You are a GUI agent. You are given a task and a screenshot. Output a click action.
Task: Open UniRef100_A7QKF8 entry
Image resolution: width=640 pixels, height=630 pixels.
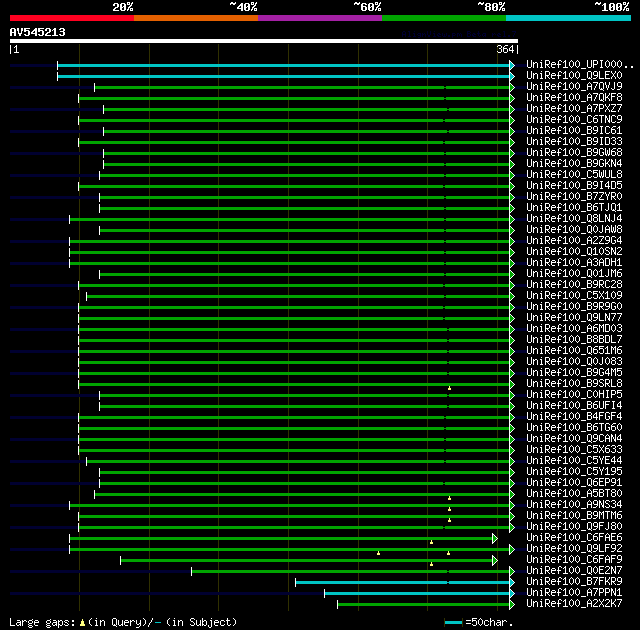pos(574,98)
